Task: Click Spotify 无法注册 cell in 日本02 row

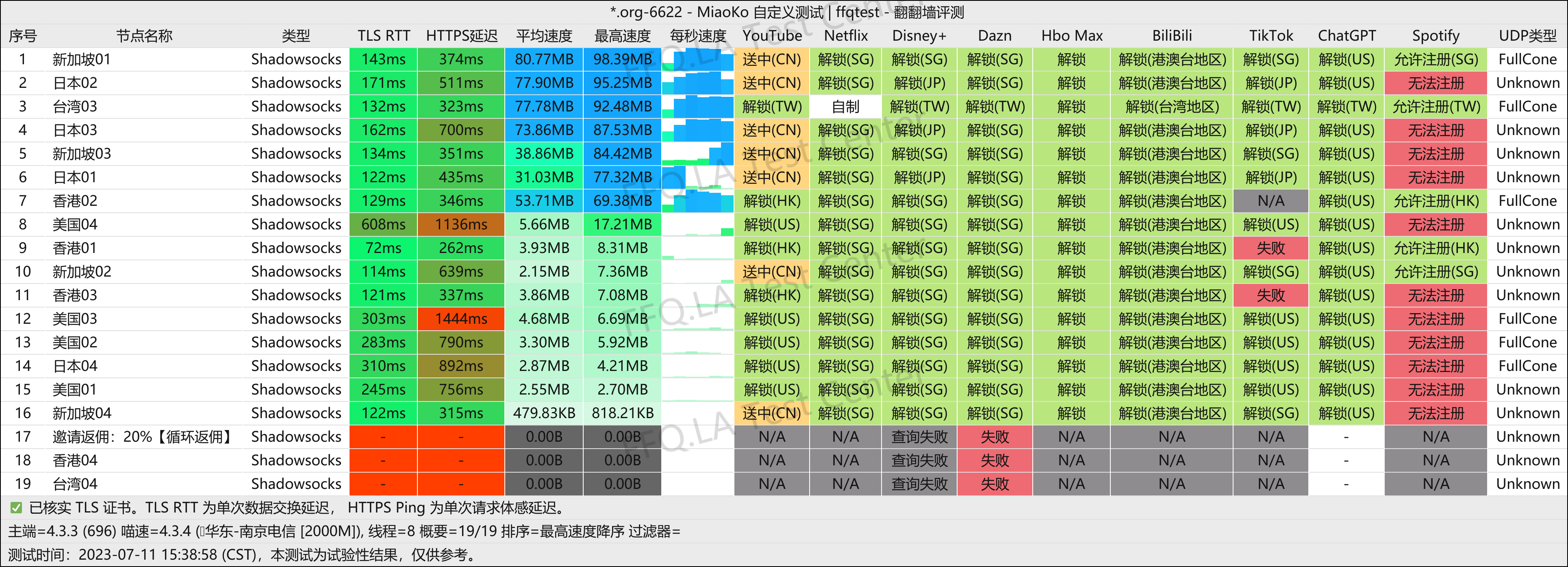Action: click(x=1436, y=83)
